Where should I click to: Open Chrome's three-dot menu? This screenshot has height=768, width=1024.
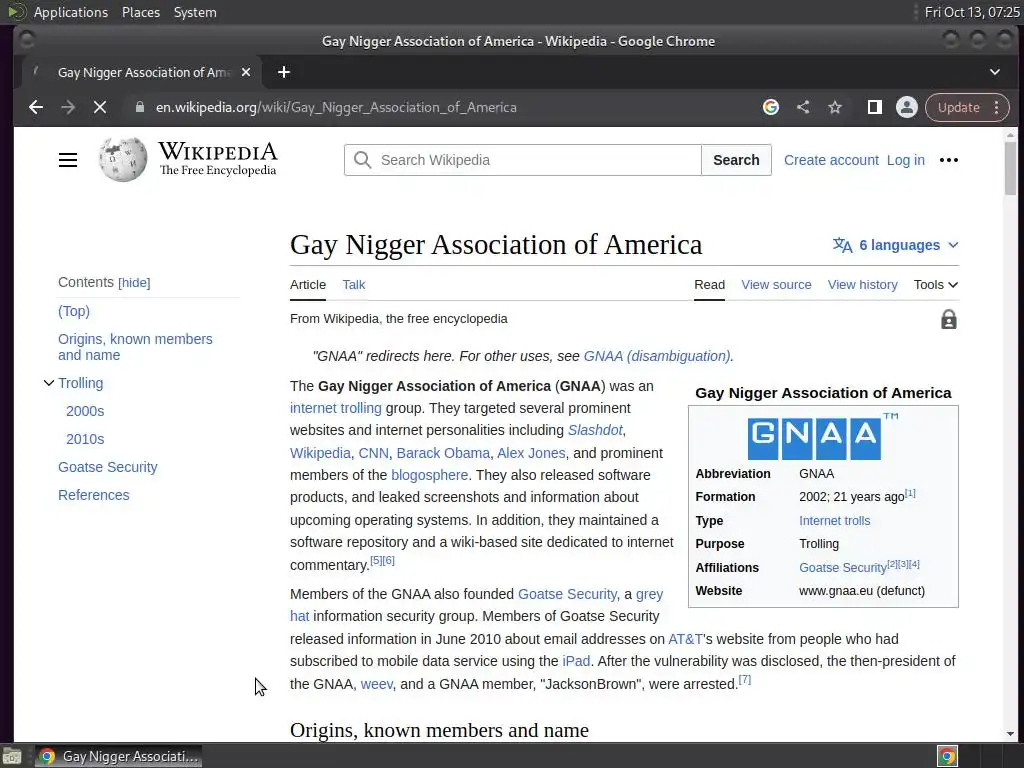click(x=997, y=107)
